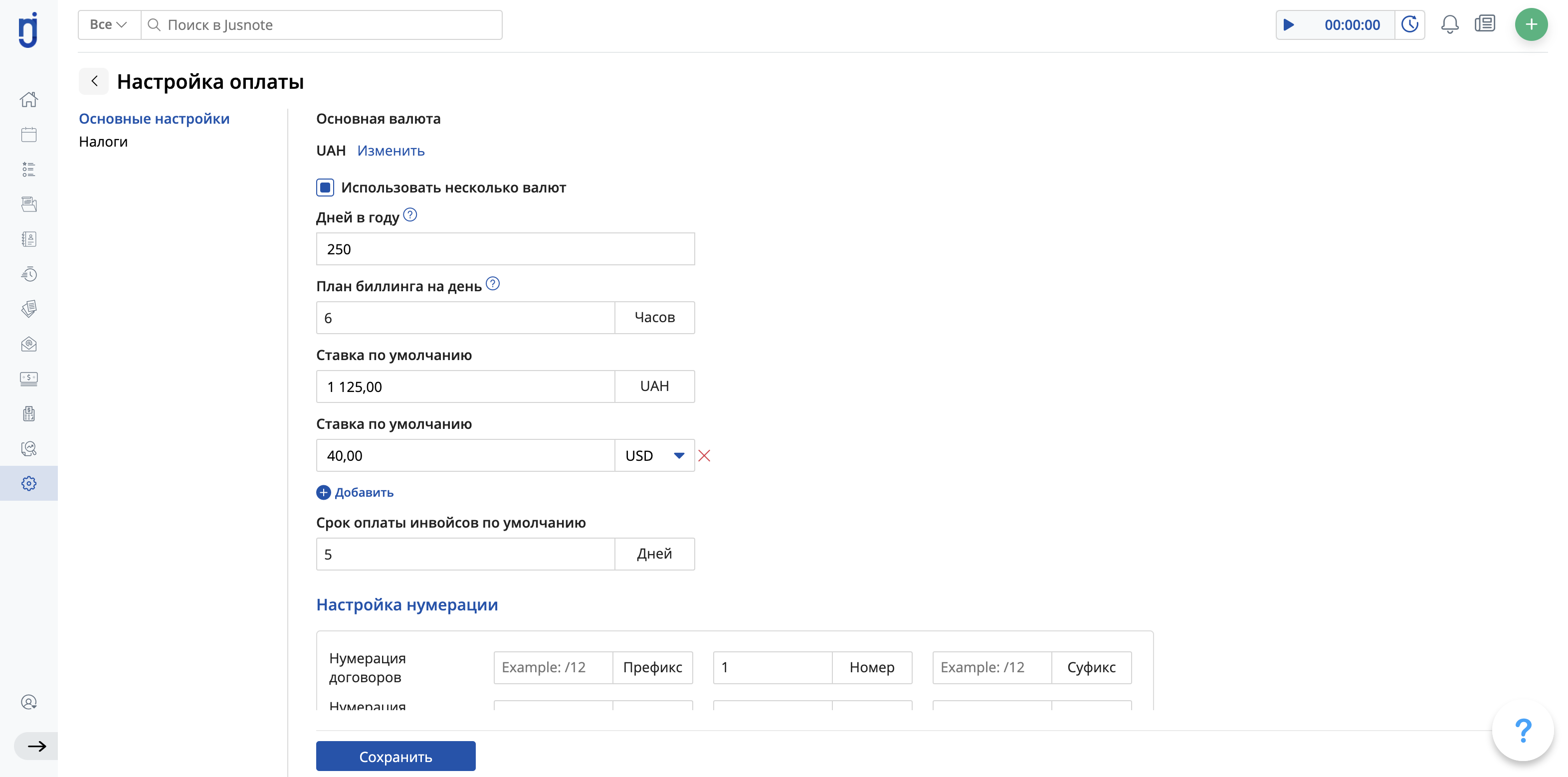The height and width of the screenshot is (777, 1568).
Task: Open the news feed icon
Action: tap(1485, 24)
